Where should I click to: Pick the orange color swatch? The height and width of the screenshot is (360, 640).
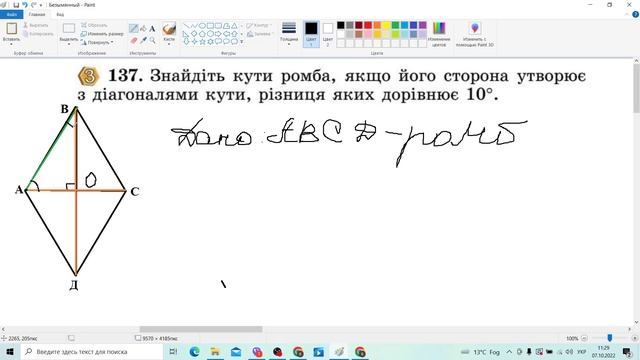(377, 25)
